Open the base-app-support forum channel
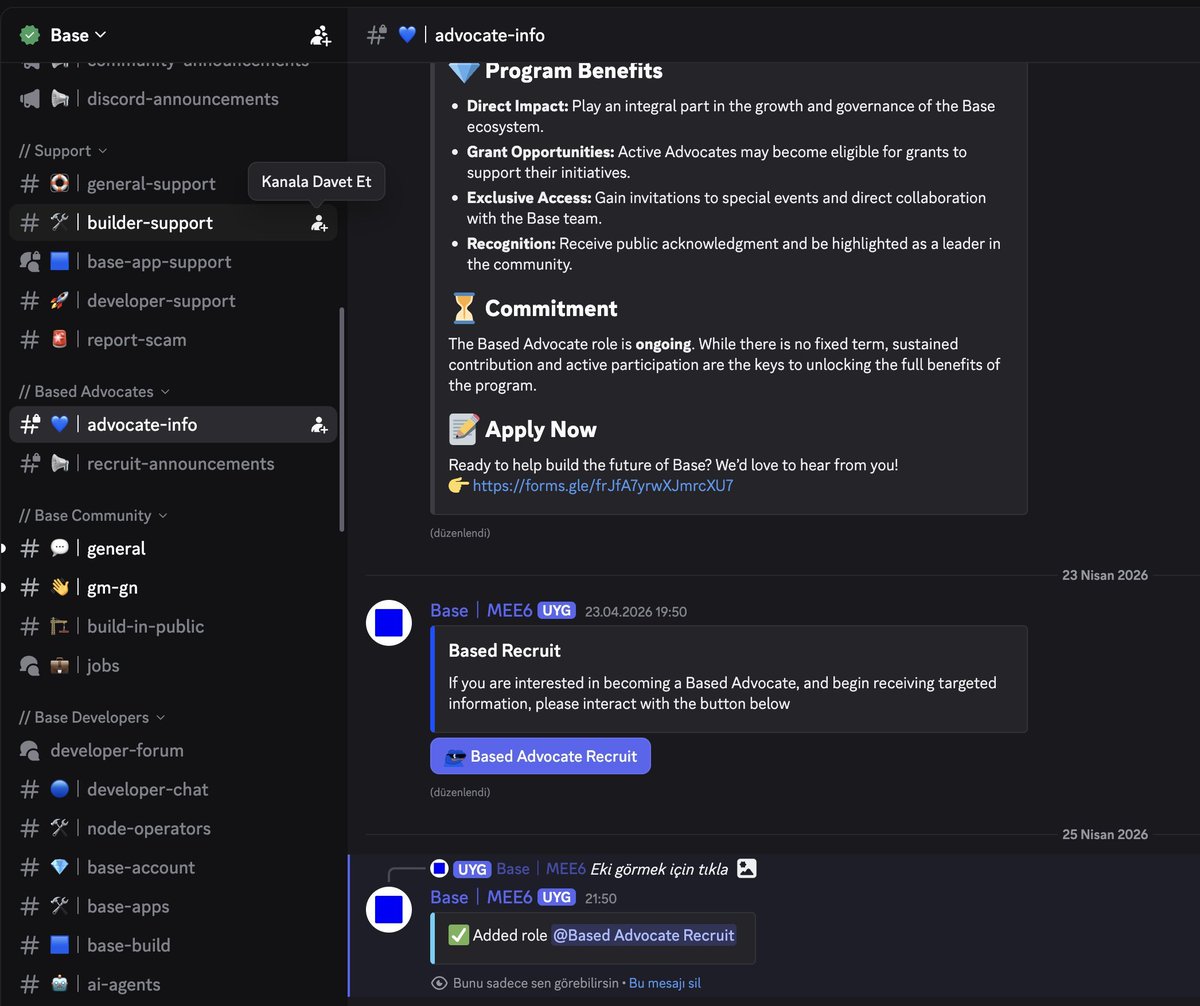Screen dimensions: 1200x1006 (x=173, y=262)
